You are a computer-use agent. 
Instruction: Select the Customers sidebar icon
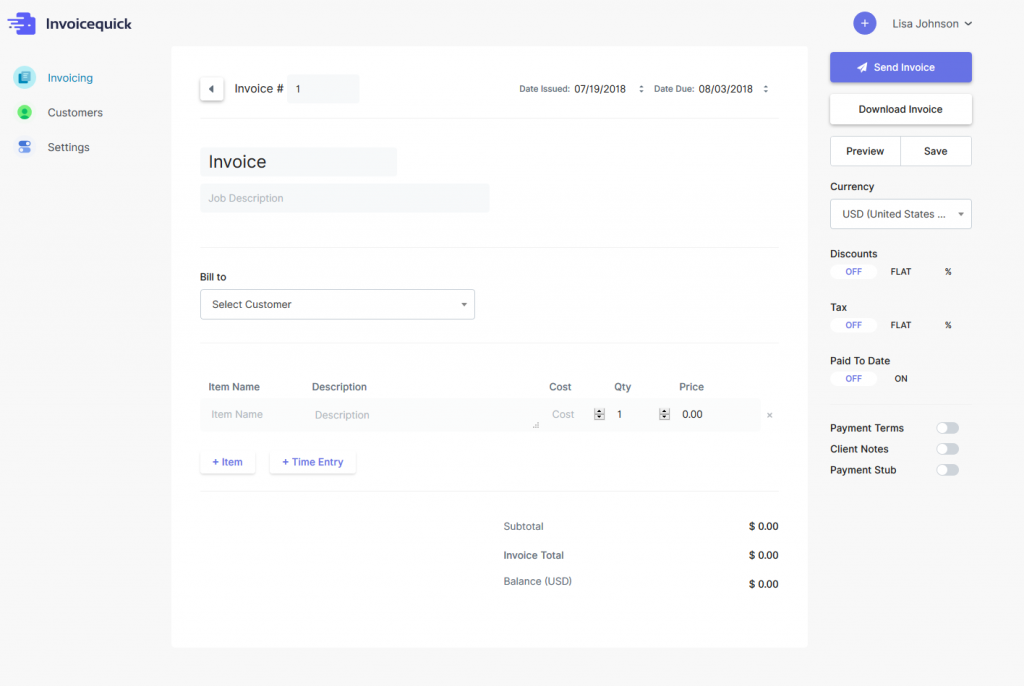[22, 112]
